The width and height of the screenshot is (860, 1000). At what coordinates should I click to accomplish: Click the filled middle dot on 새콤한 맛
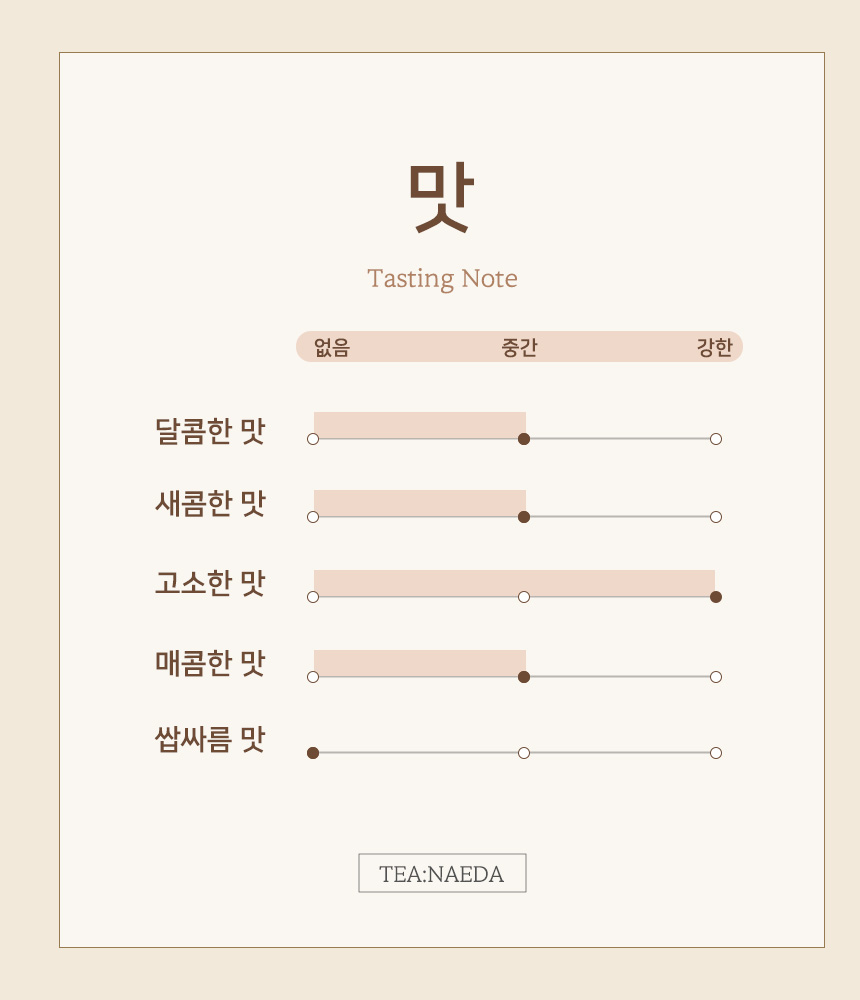[x=524, y=517]
